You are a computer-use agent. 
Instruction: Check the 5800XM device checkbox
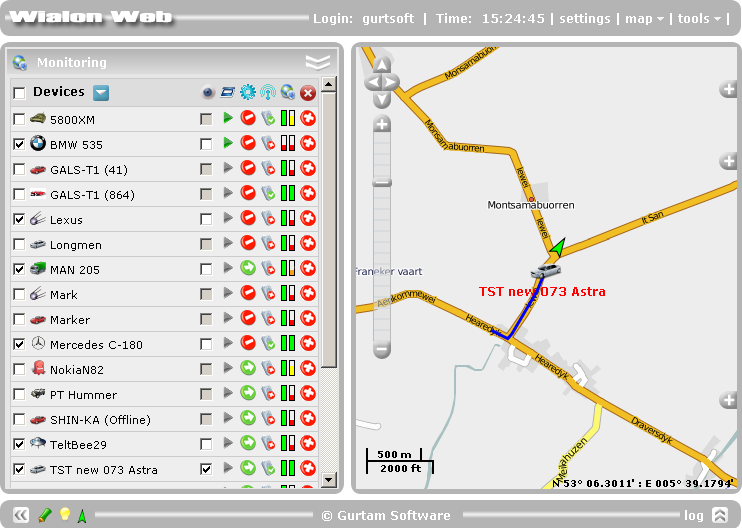tap(19, 119)
